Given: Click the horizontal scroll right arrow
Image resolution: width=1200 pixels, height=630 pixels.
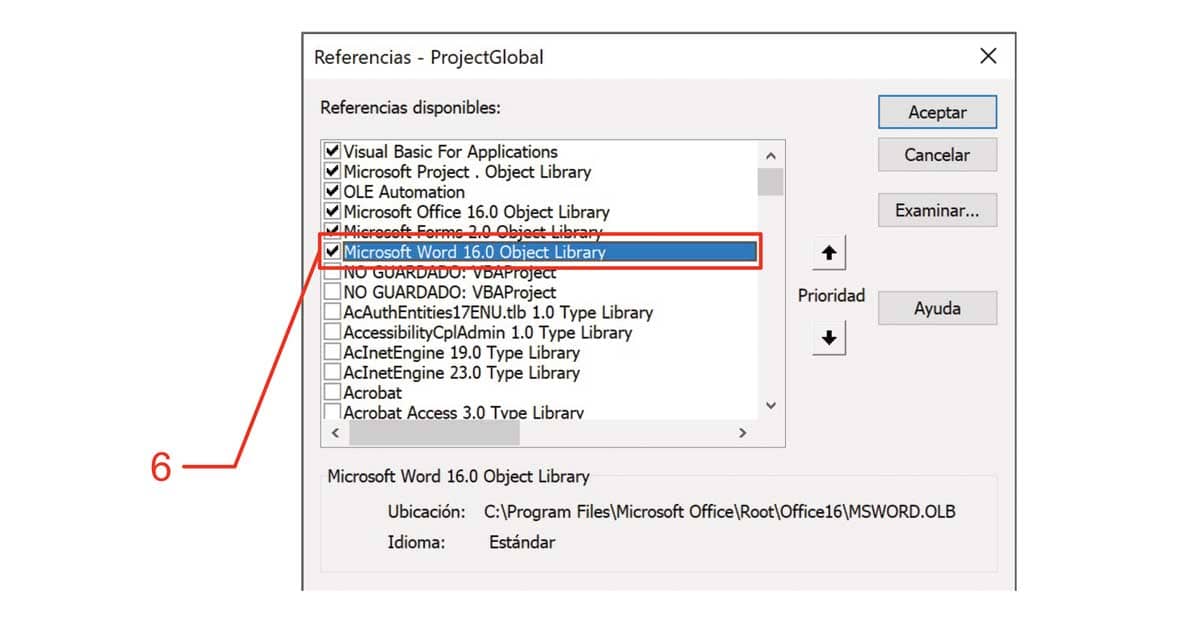Looking at the screenshot, I should (742, 433).
